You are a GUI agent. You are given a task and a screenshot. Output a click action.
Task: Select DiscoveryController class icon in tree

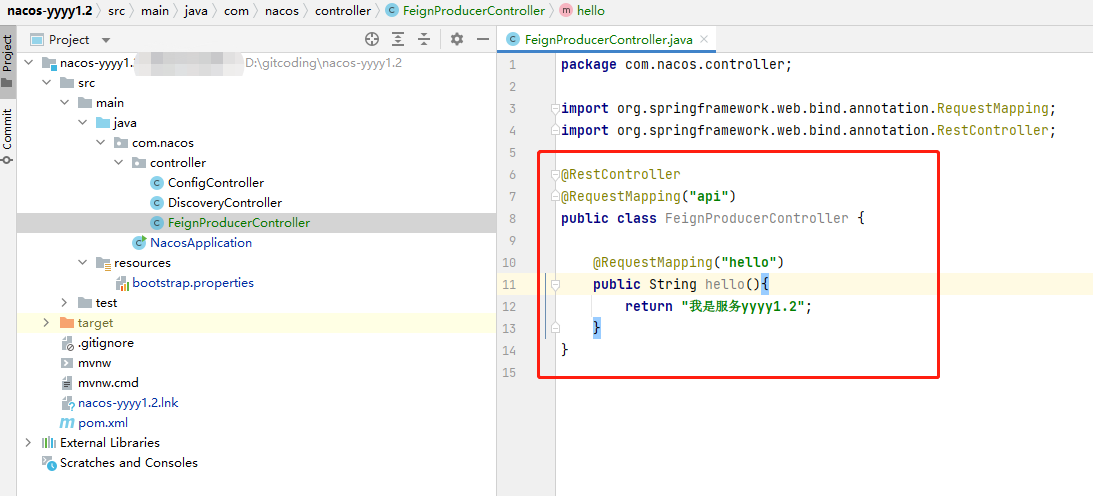coord(157,203)
